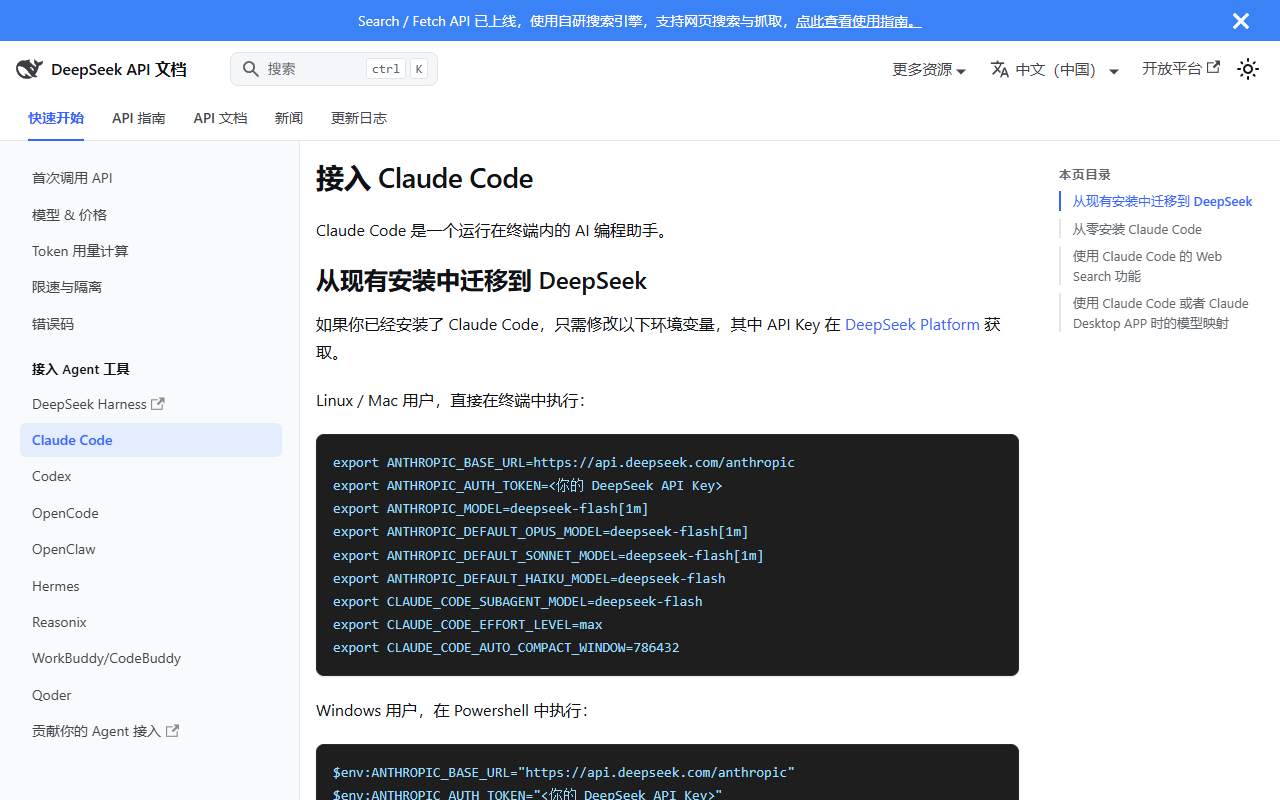
Task: Go to 限速与隔离 in the sidebar
Action: point(67,287)
